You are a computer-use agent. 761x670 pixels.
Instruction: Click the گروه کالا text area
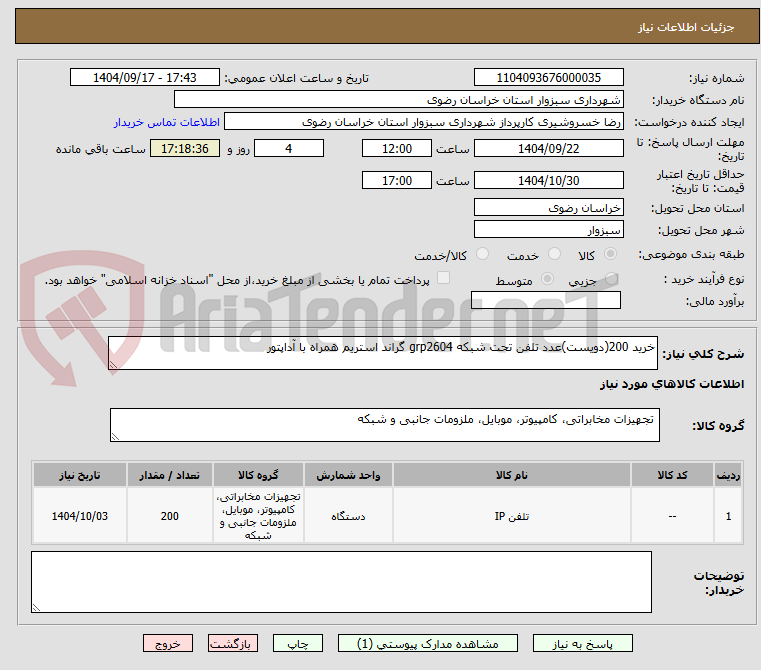pyautogui.click(x=384, y=425)
